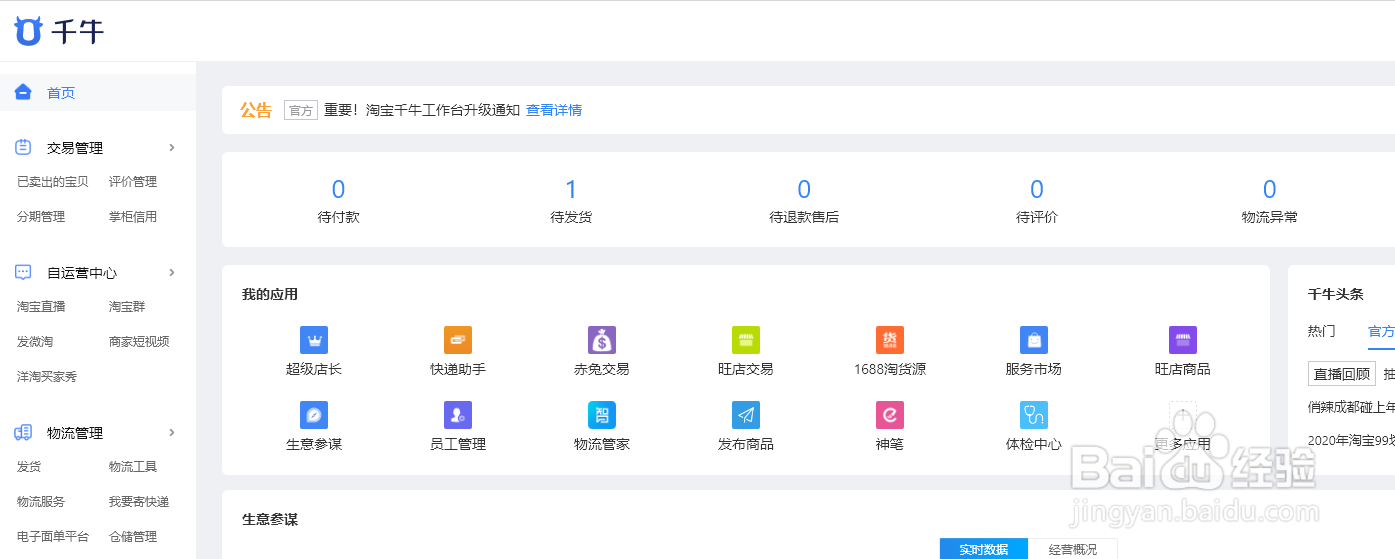This screenshot has height=559, width=1395.
Task: Open the 旺店商品 app icon
Action: [1183, 340]
